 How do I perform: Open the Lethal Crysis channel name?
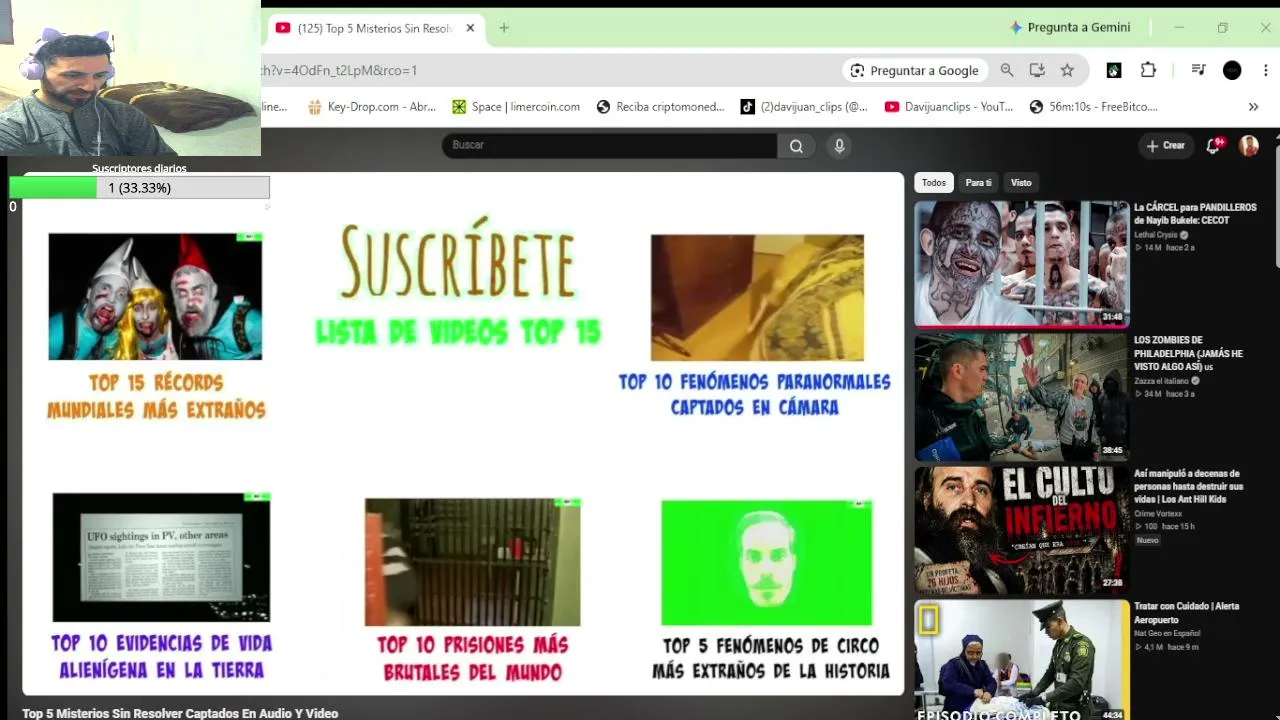tap(1156, 235)
